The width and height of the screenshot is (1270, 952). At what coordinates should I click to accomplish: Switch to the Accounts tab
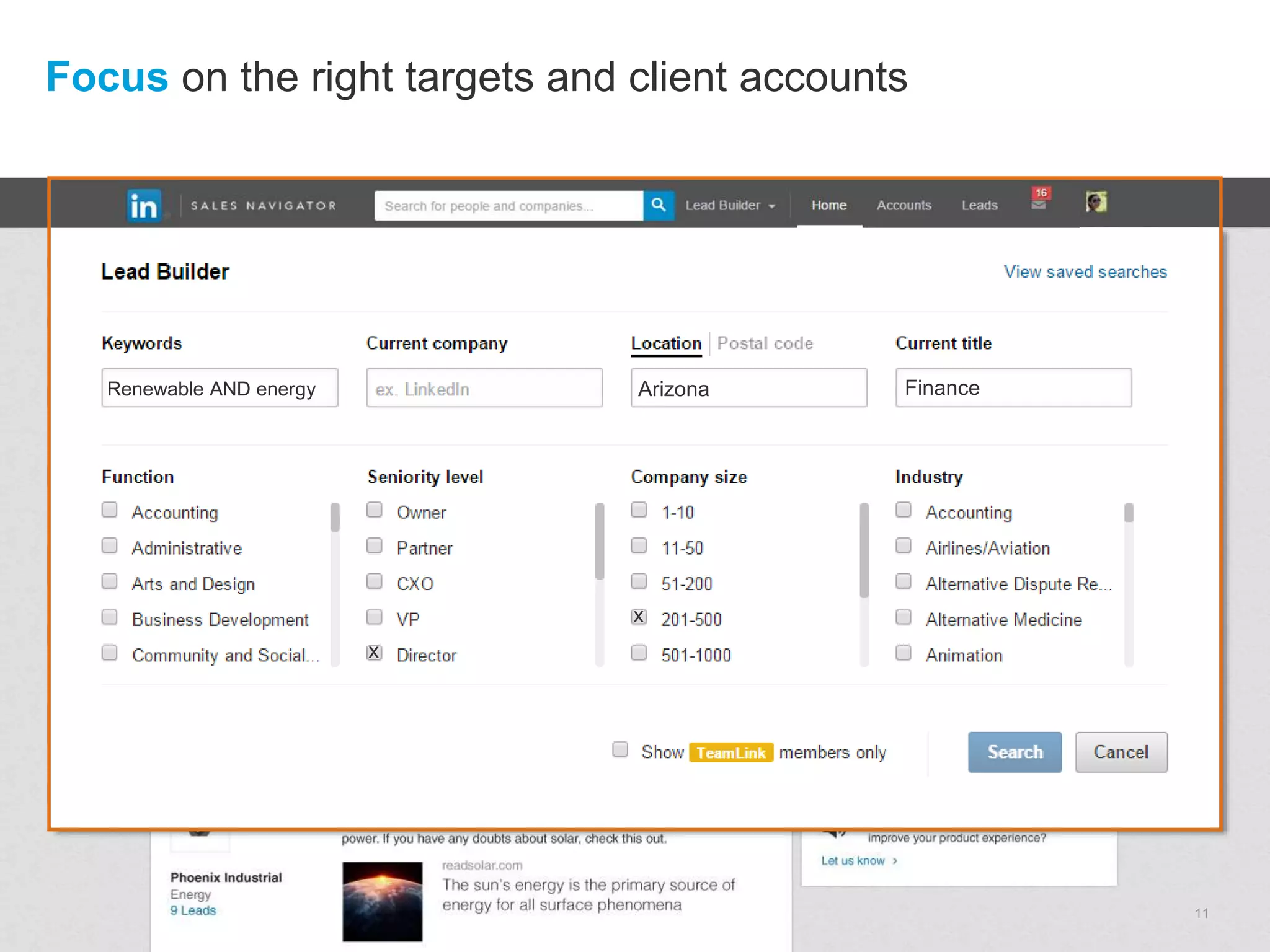tap(904, 205)
